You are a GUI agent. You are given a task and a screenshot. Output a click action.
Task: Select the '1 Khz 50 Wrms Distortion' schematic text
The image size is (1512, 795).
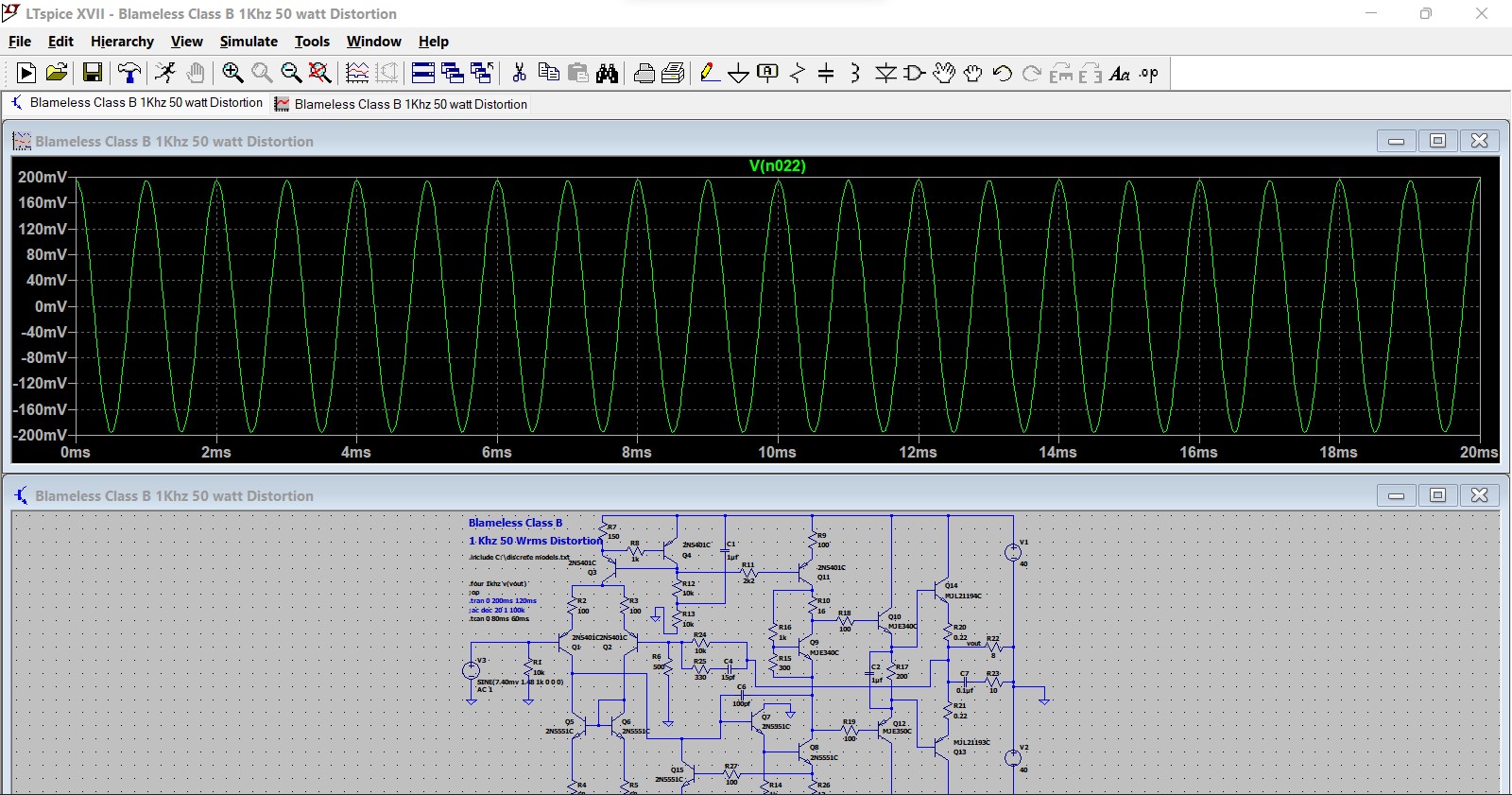click(535, 541)
